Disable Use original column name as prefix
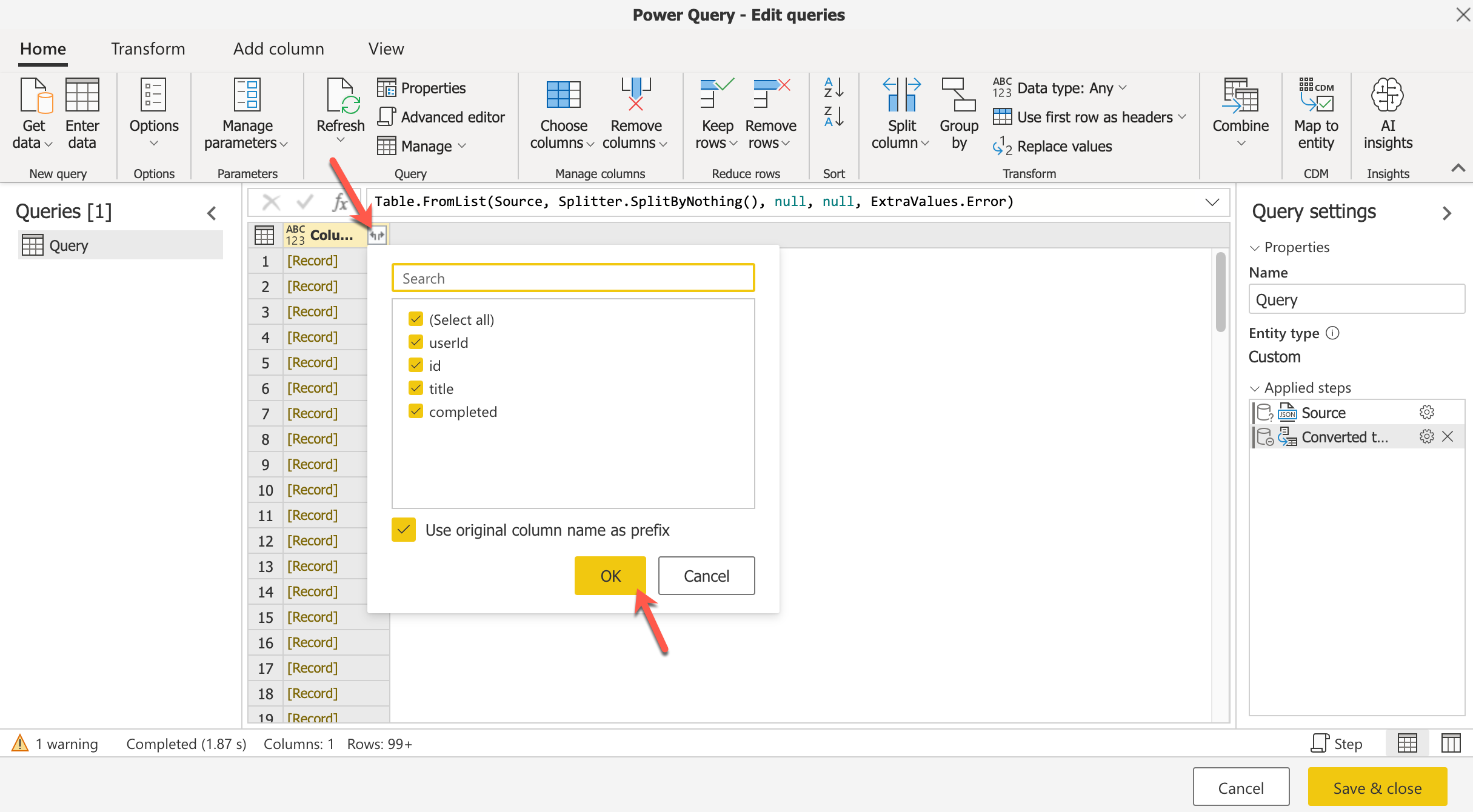The image size is (1473, 812). click(x=404, y=530)
